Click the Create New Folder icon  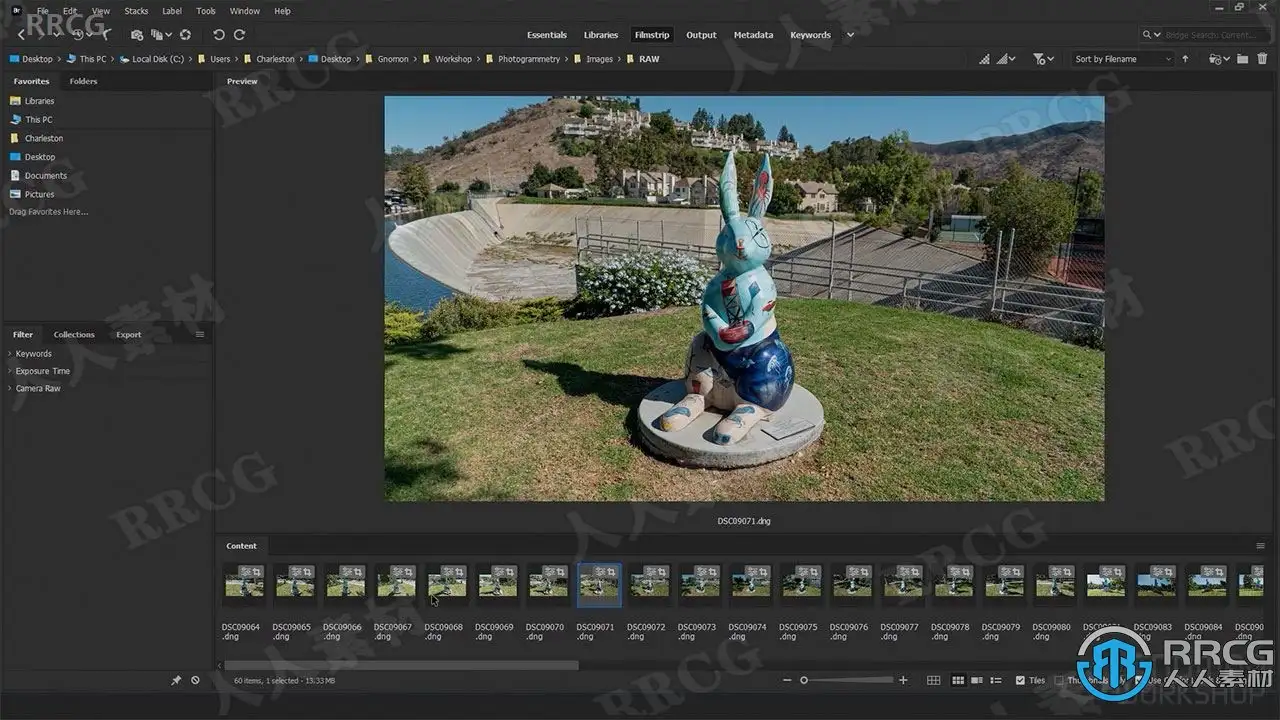coord(1242,59)
